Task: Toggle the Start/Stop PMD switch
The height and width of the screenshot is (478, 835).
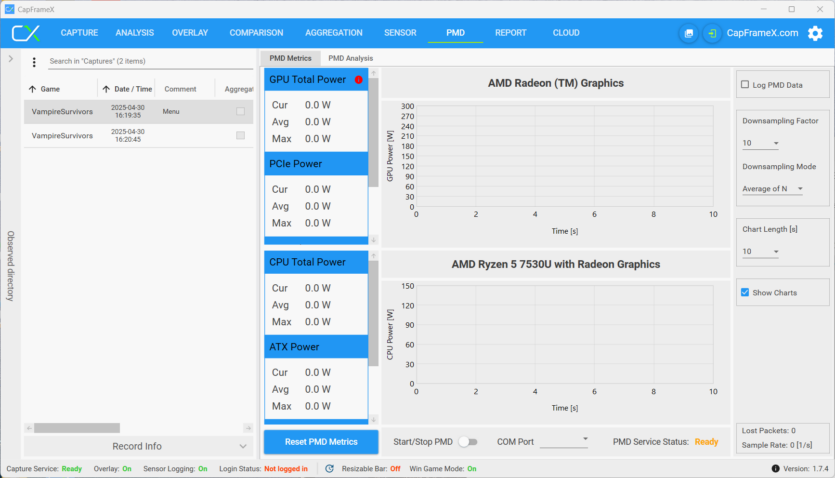Action: (468, 442)
